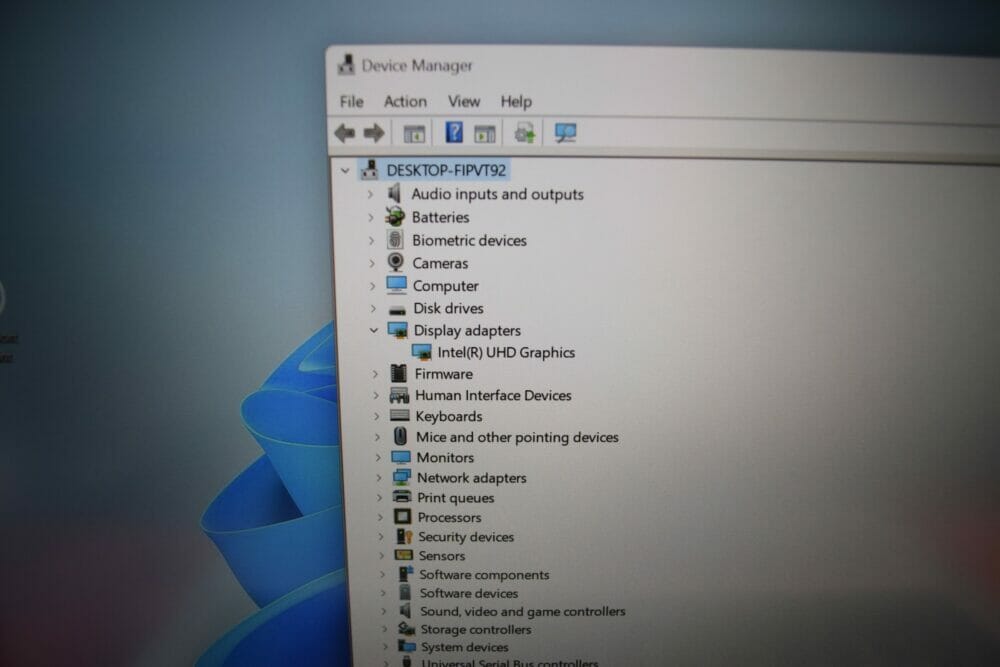Expand the Processors chevron
Viewport: 1000px width, 667px height.
click(x=380, y=517)
